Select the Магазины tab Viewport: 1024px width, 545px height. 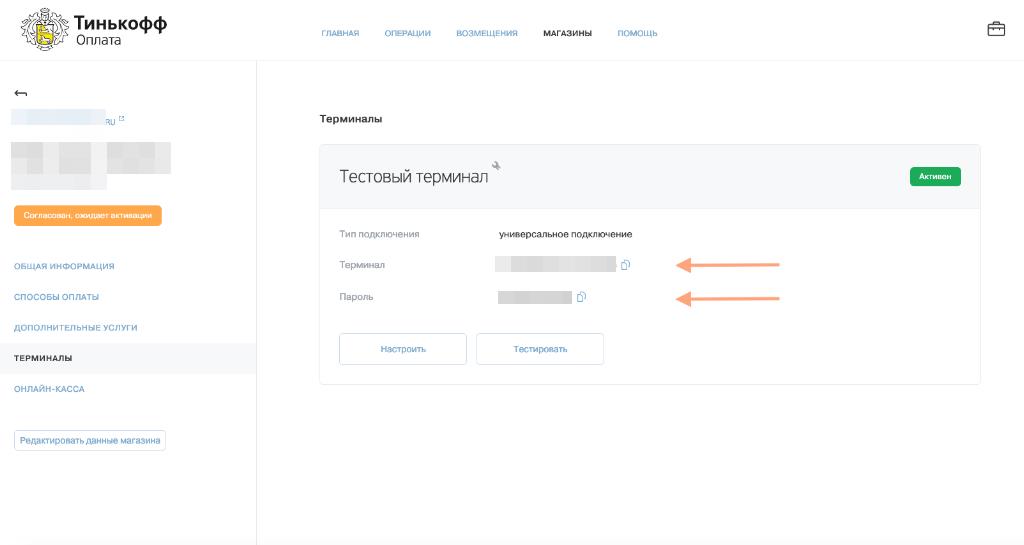[x=567, y=33]
